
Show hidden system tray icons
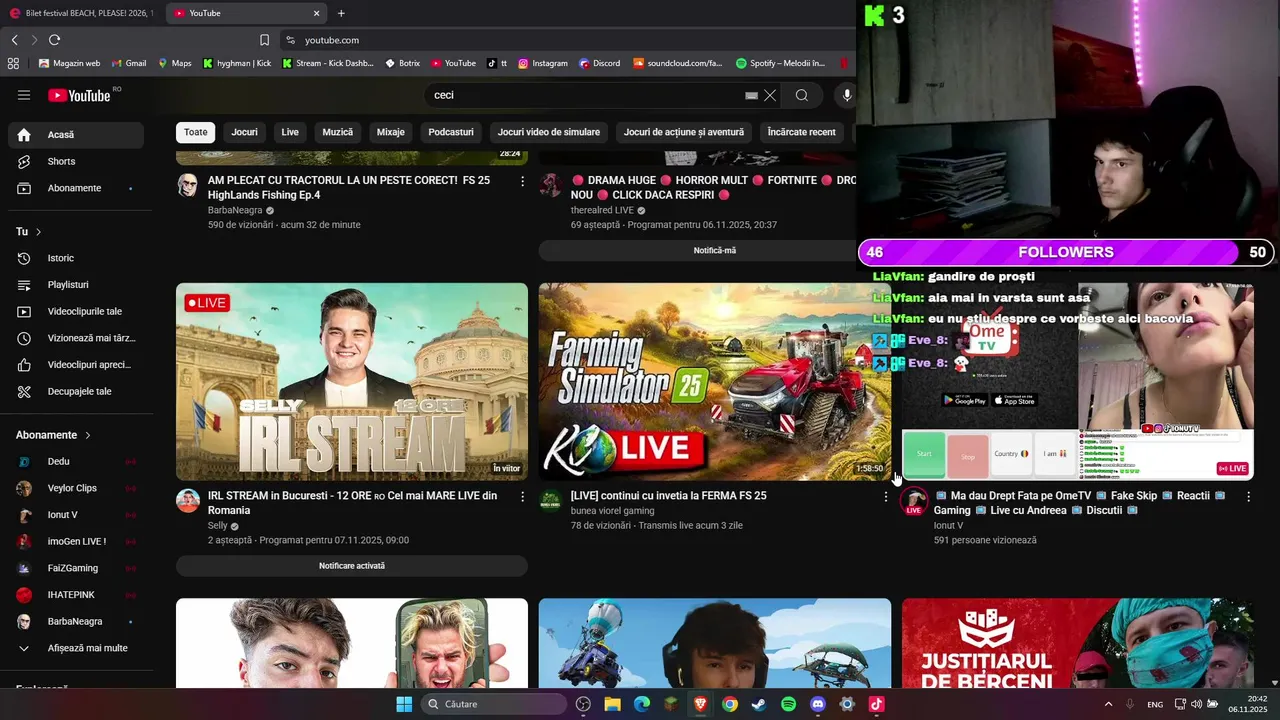1108,704
